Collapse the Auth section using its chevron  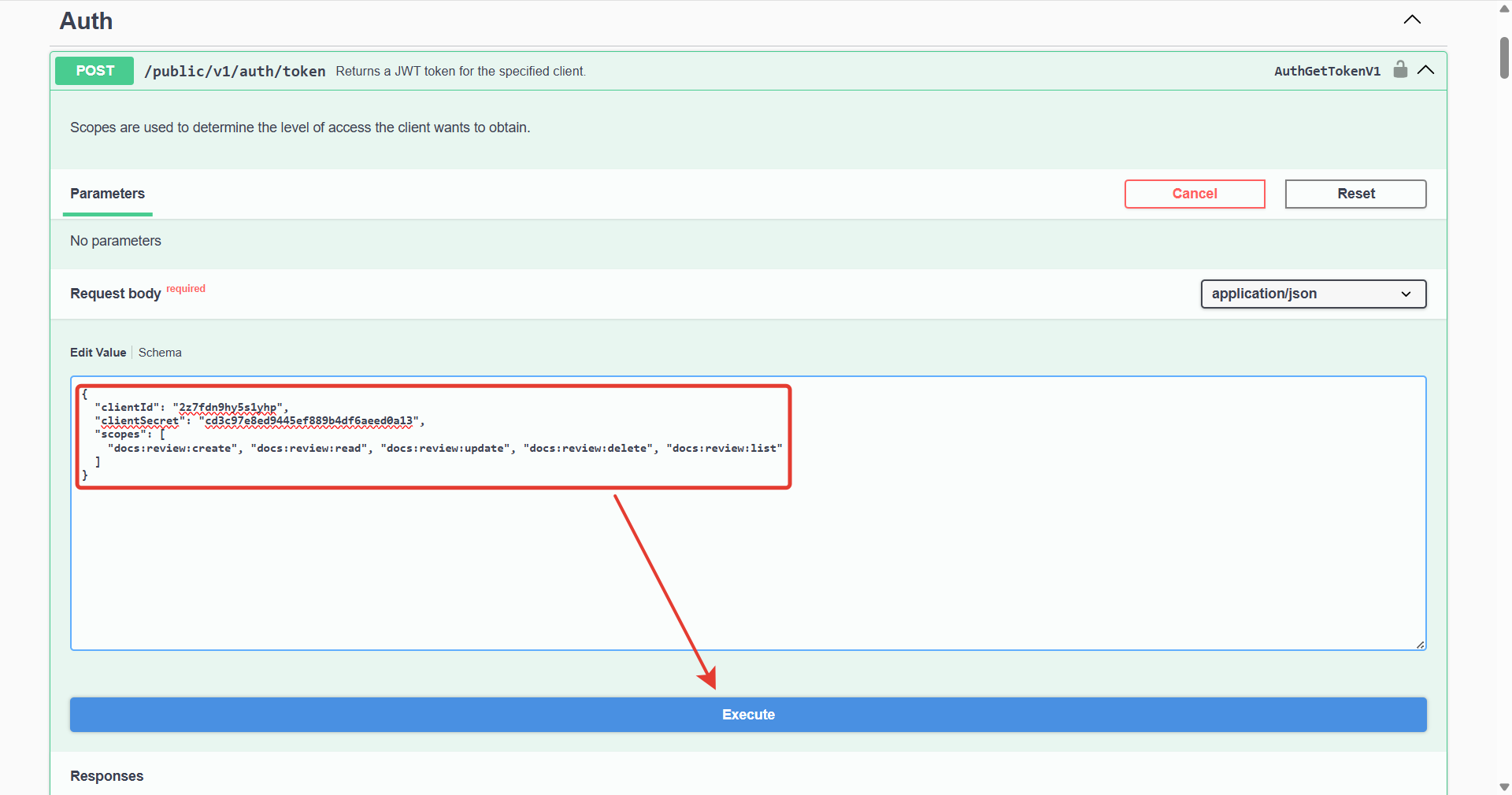pyautogui.click(x=1411, y=20)
